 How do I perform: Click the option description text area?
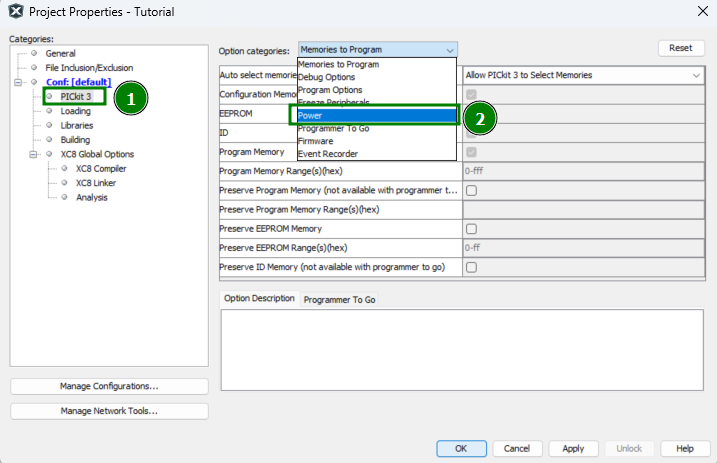point(462,350)
